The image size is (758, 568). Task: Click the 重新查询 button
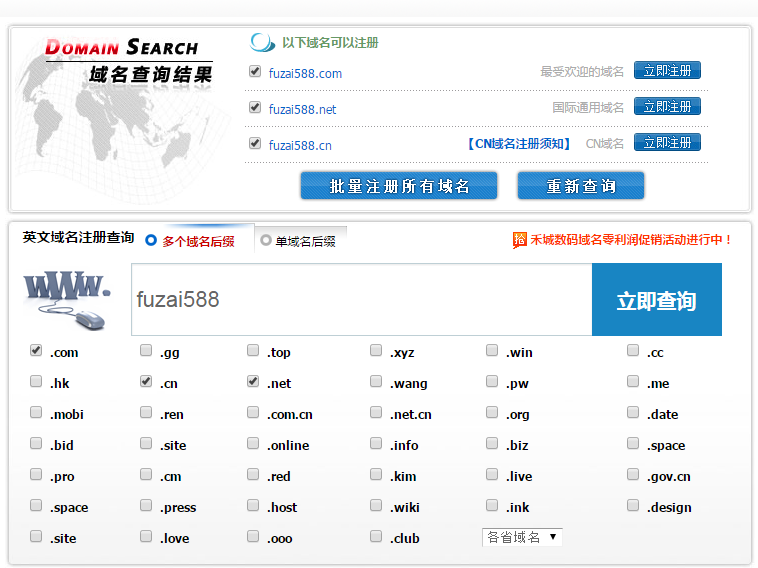[580, 186]
